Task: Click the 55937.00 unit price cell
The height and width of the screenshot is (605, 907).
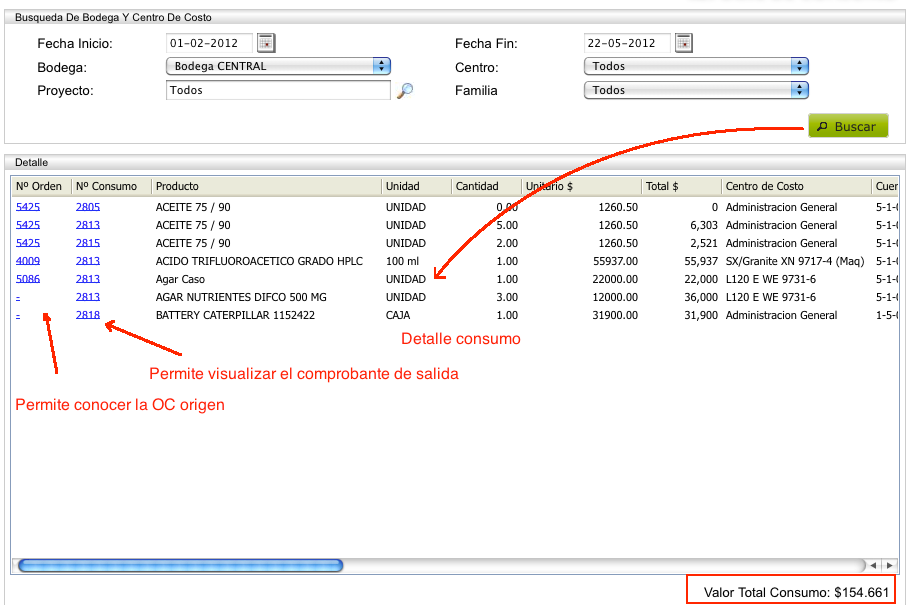Action: click(x=615, y=261)
